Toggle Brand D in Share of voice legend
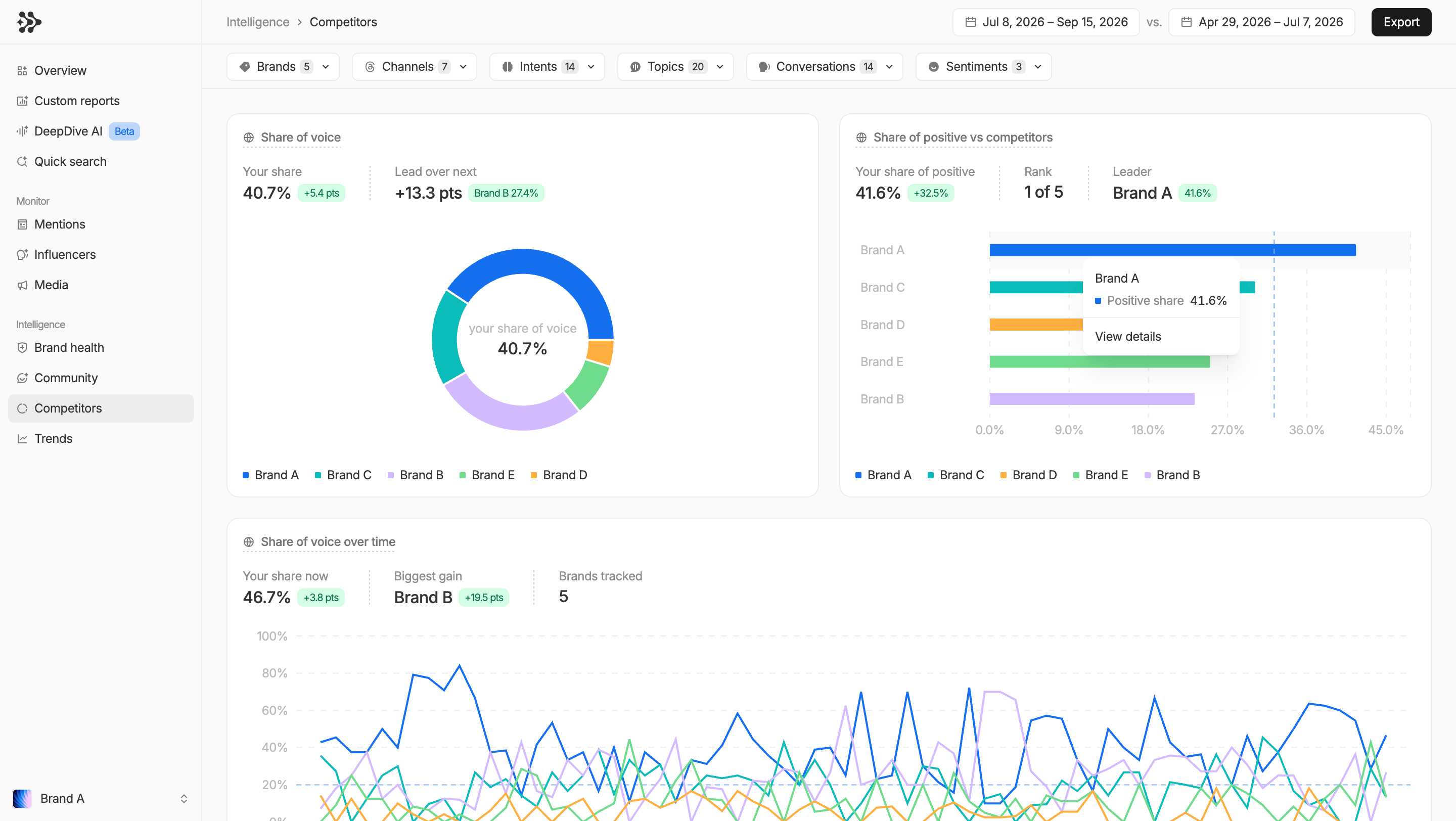This screenshot has width=1456, height=821. point(559,475)
